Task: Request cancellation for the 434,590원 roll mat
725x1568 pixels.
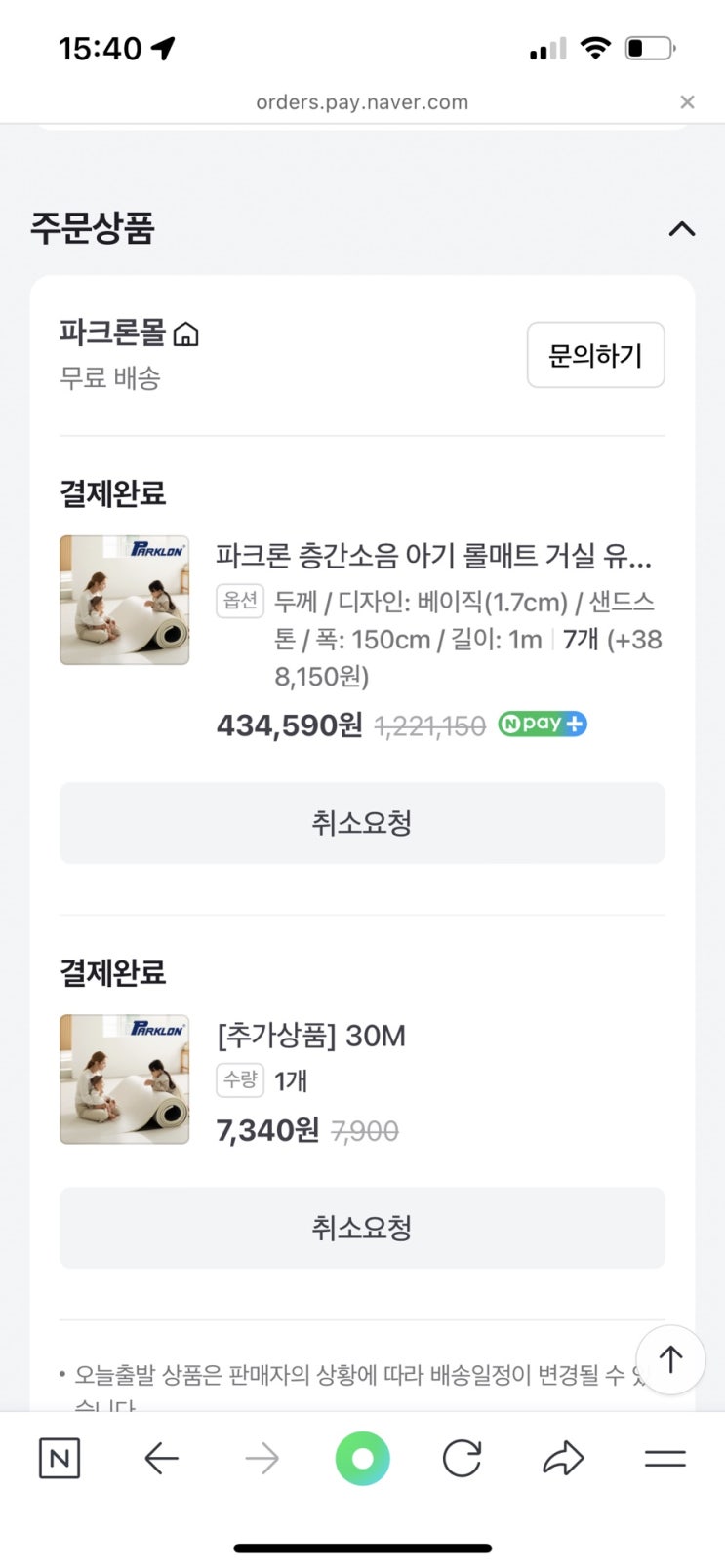Action: pyautogui.click(x=362, y=823)
